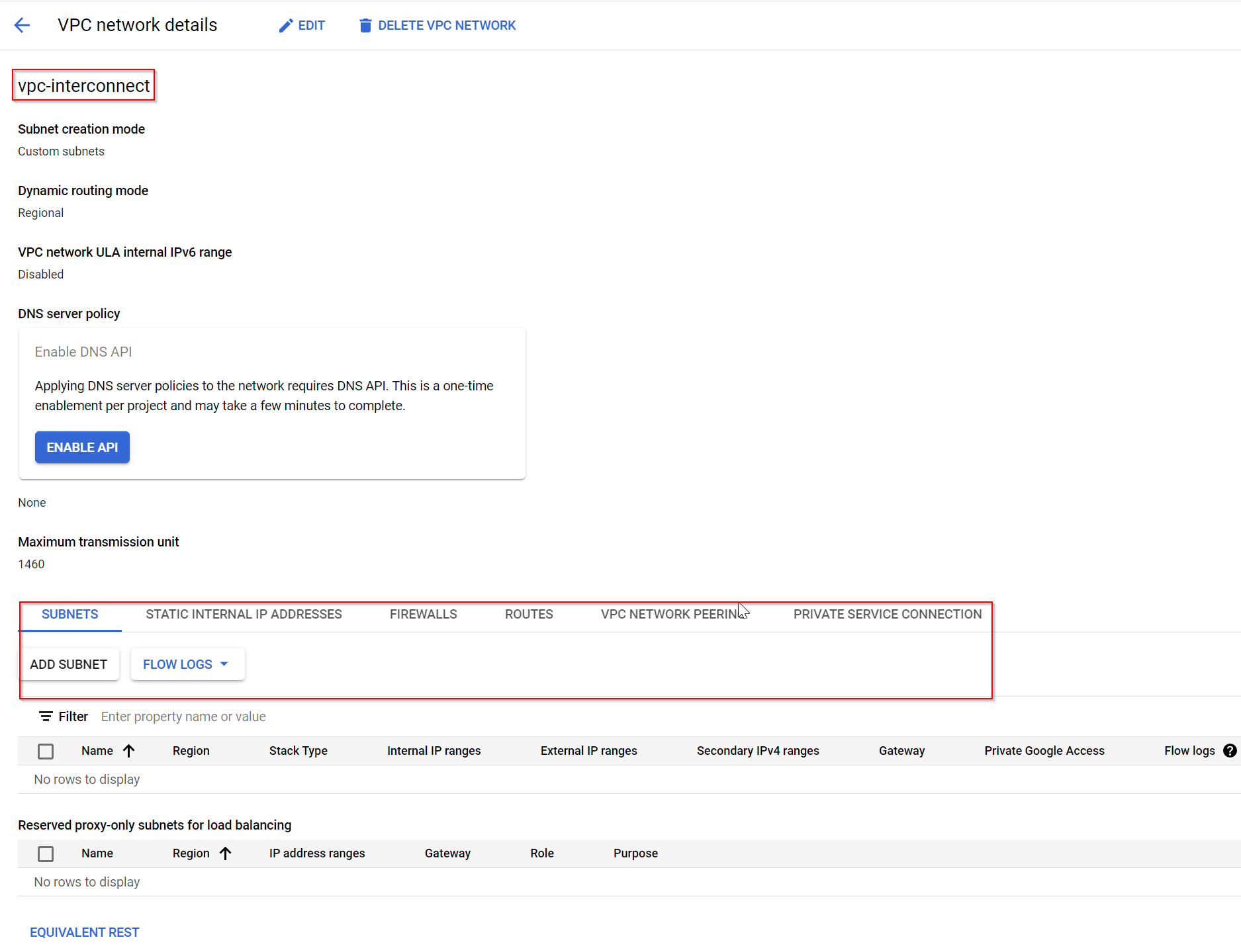Open EQUIVALENT REST view
This screenshot has height=952, width=1241.
tap(84, 931)
